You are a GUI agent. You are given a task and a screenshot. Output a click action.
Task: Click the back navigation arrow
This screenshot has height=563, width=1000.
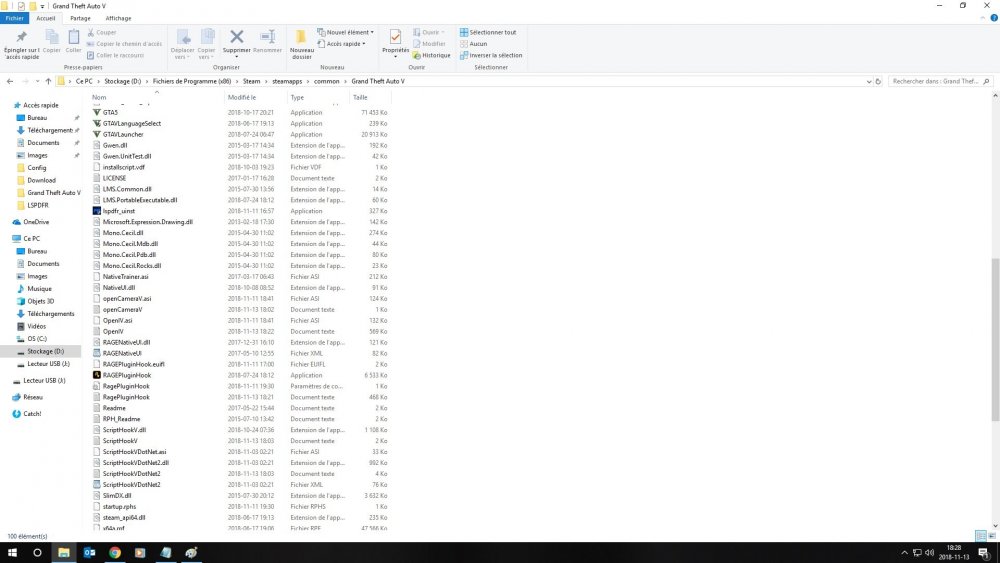[10, 82]
